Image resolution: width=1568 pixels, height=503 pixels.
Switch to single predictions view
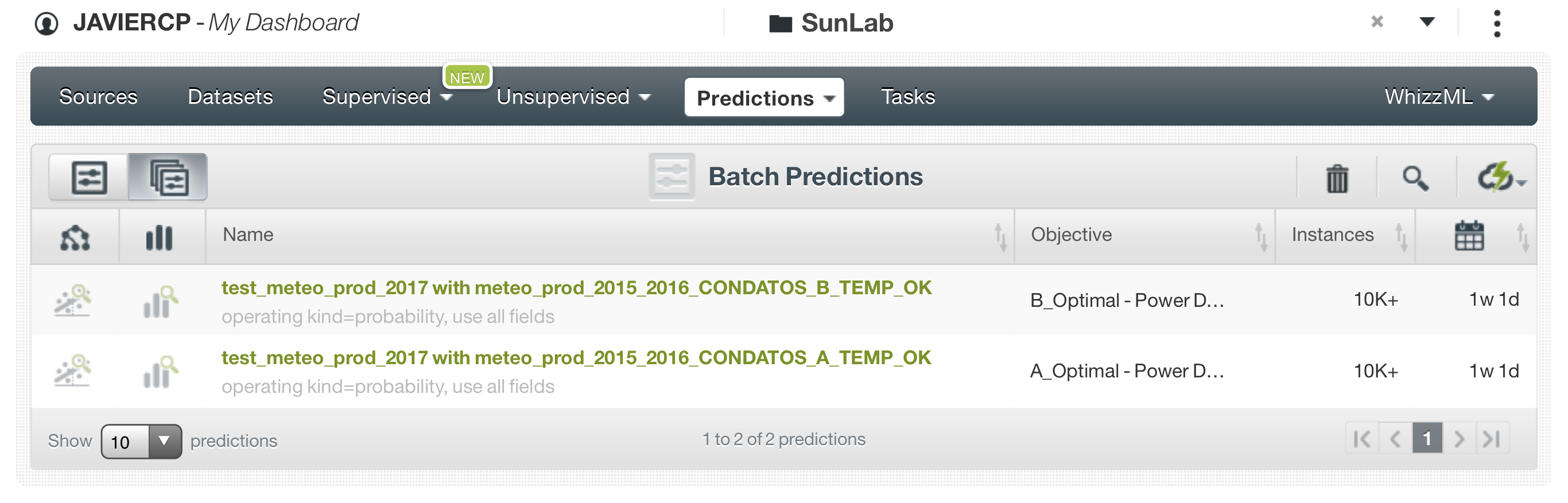[x=89, y=178]
